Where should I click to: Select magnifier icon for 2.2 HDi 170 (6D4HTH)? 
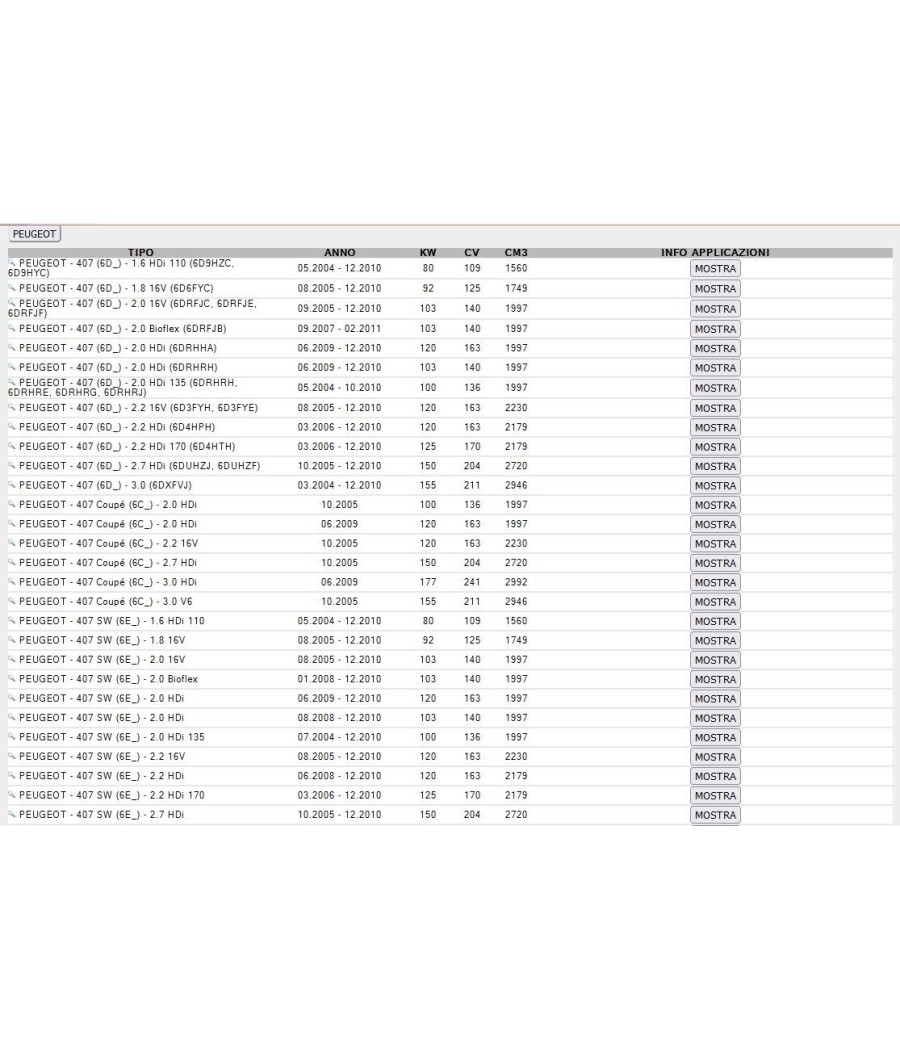(12, 445)
